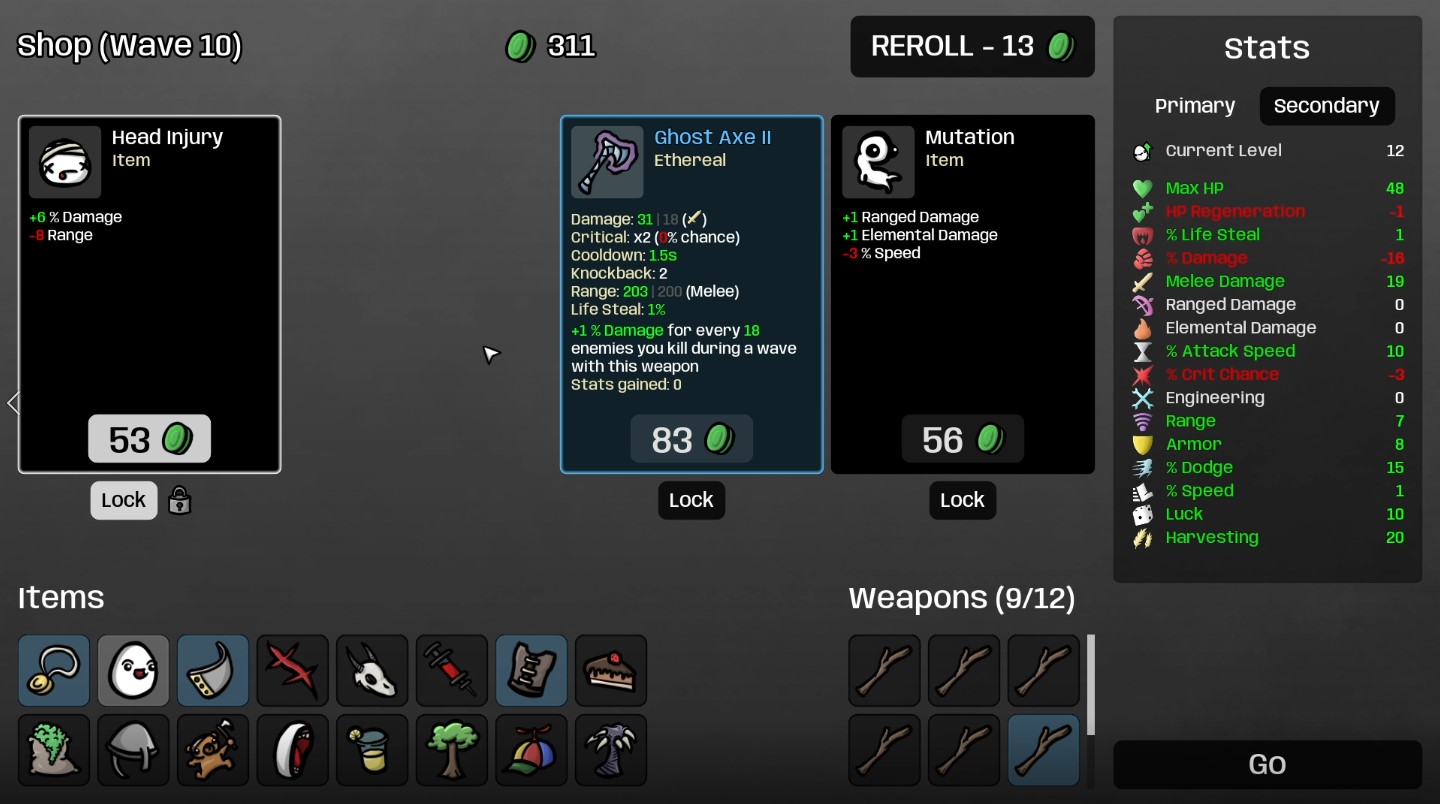Image resolution: width=1440 pixels, height=804 pixels.
Task: Select the highlighted blue stick weapon
Action: click(x=1044, y=750)
